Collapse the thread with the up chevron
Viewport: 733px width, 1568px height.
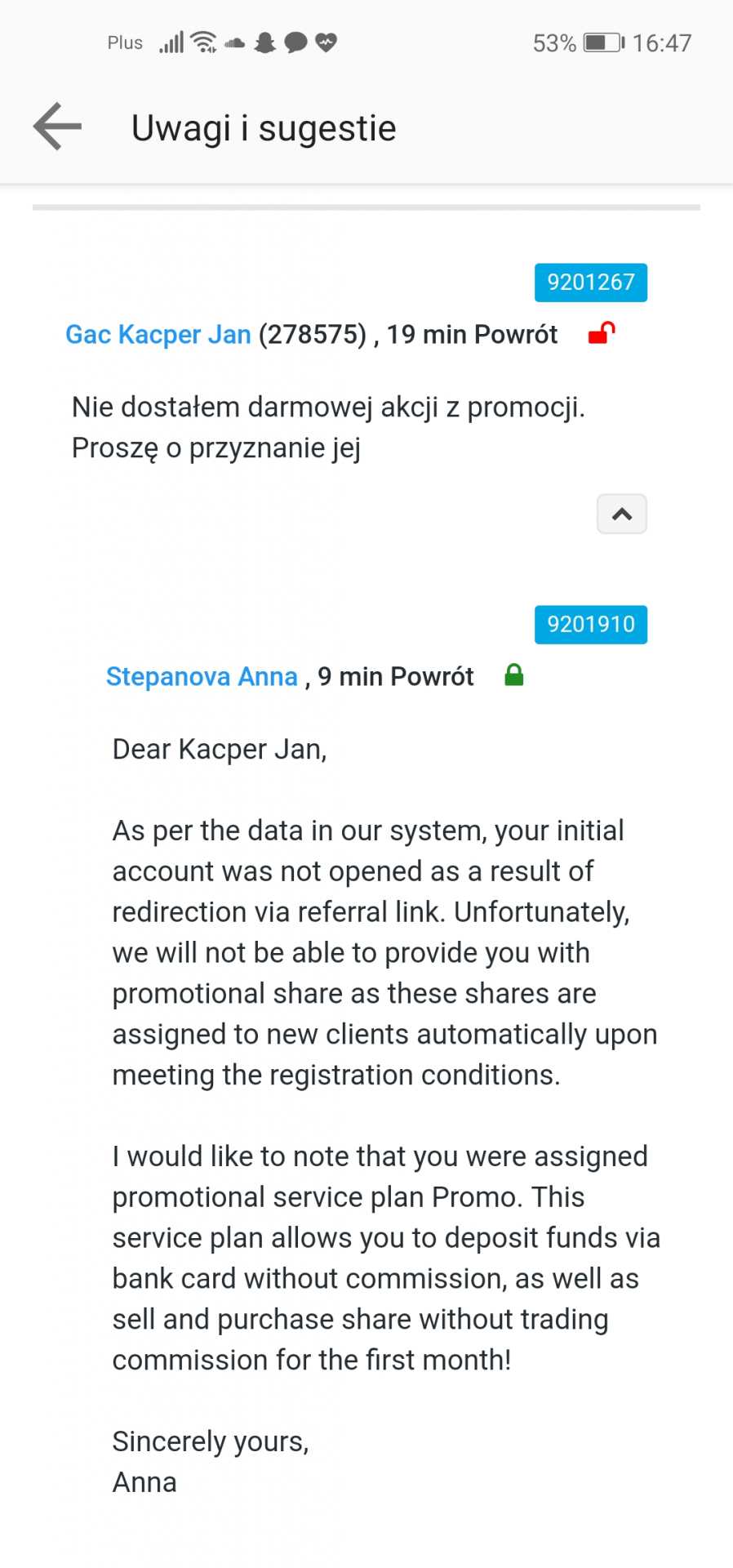(621, 514)
